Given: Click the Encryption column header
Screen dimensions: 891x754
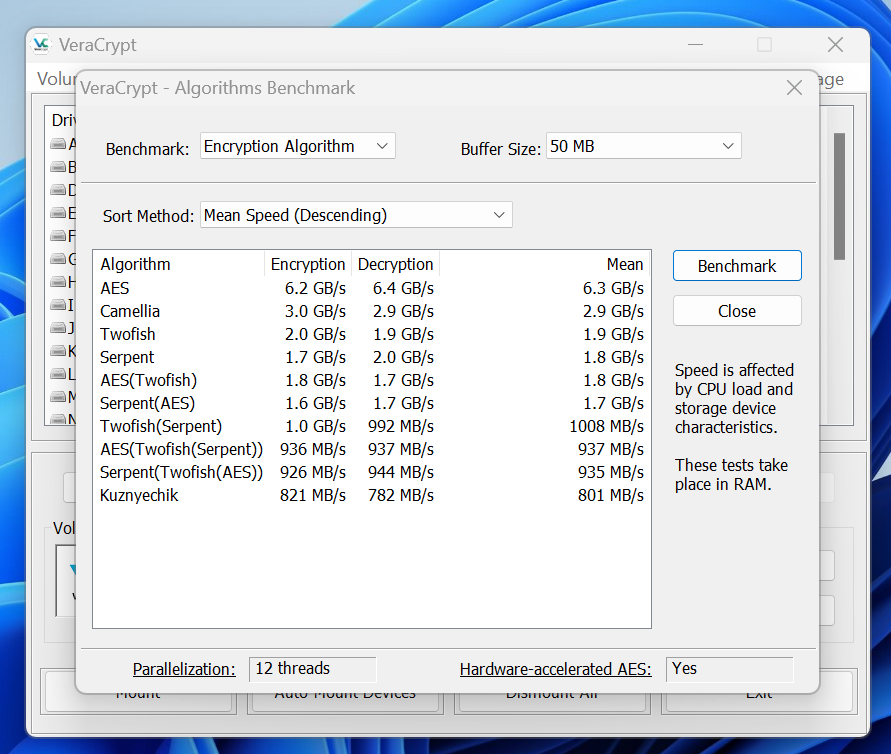Looking at the screenshot, I should coord(308,264).
